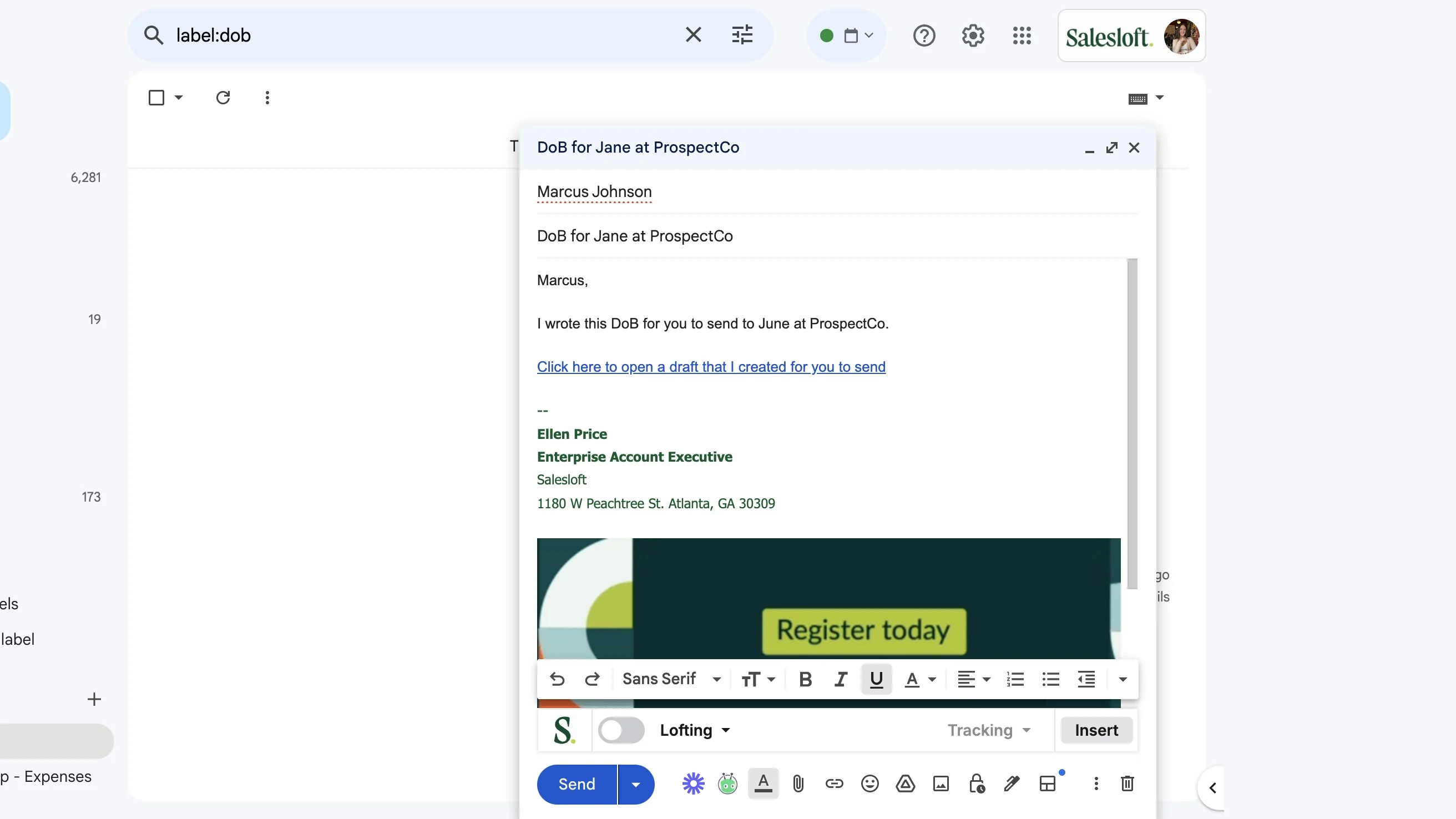Clear the label:dob search
Screen dimensions: 1456x819
[694, 35]
